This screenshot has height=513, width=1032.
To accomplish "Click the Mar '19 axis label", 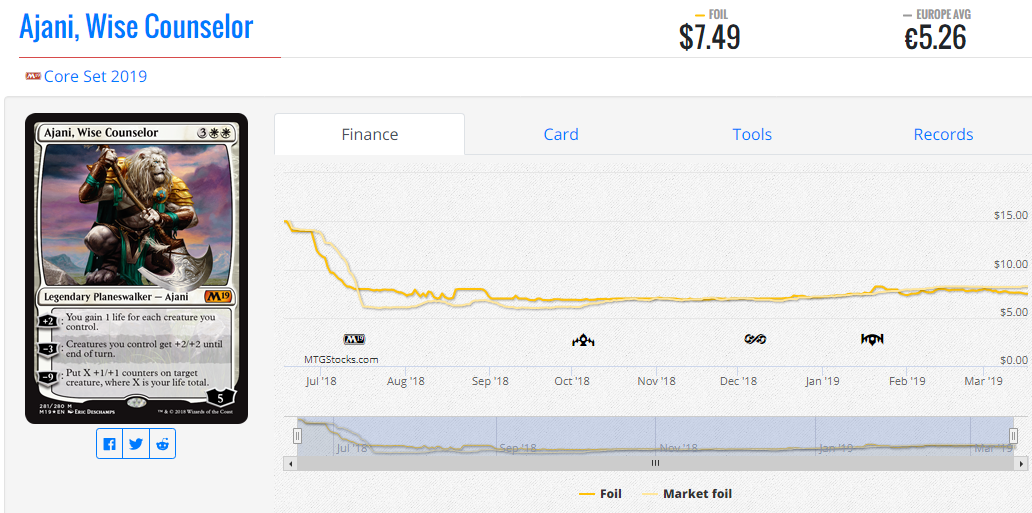I will (x=983, y=381).
